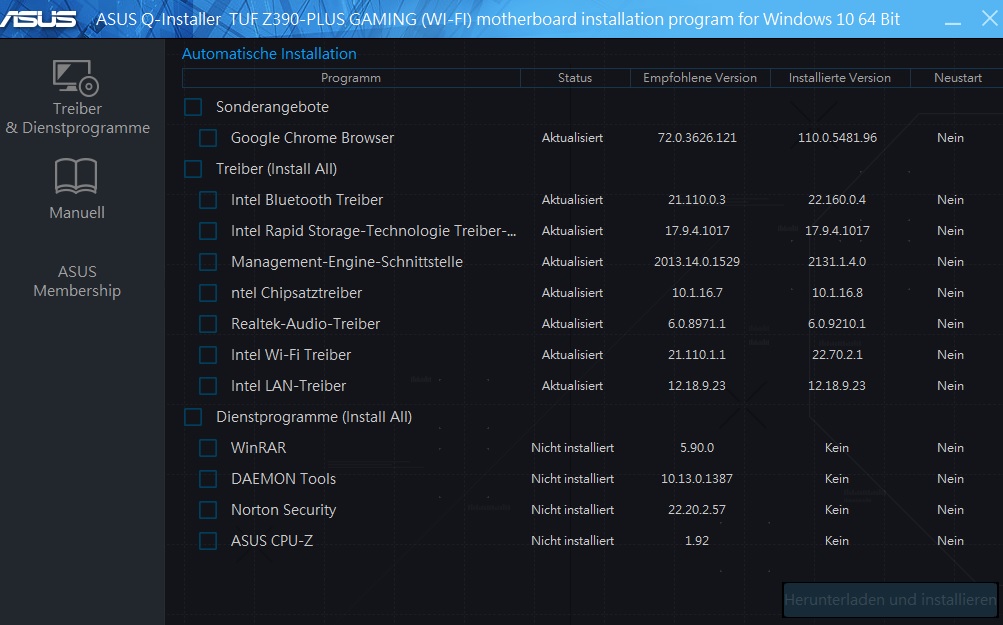
Task: Tick Intel Rapid Storage-Technologie checkbox
Action: (208, 231)
